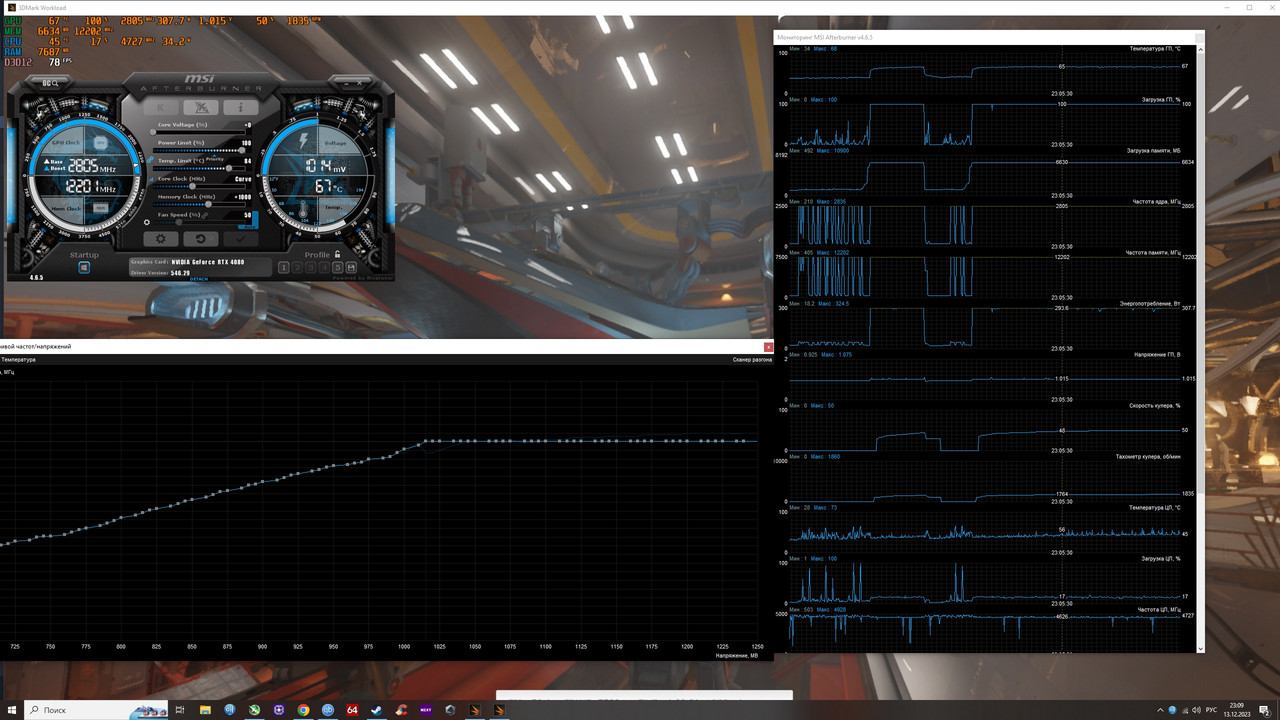Click the Temp. Limit slider handle
The image size is (1280, 720).
point(229,168)
